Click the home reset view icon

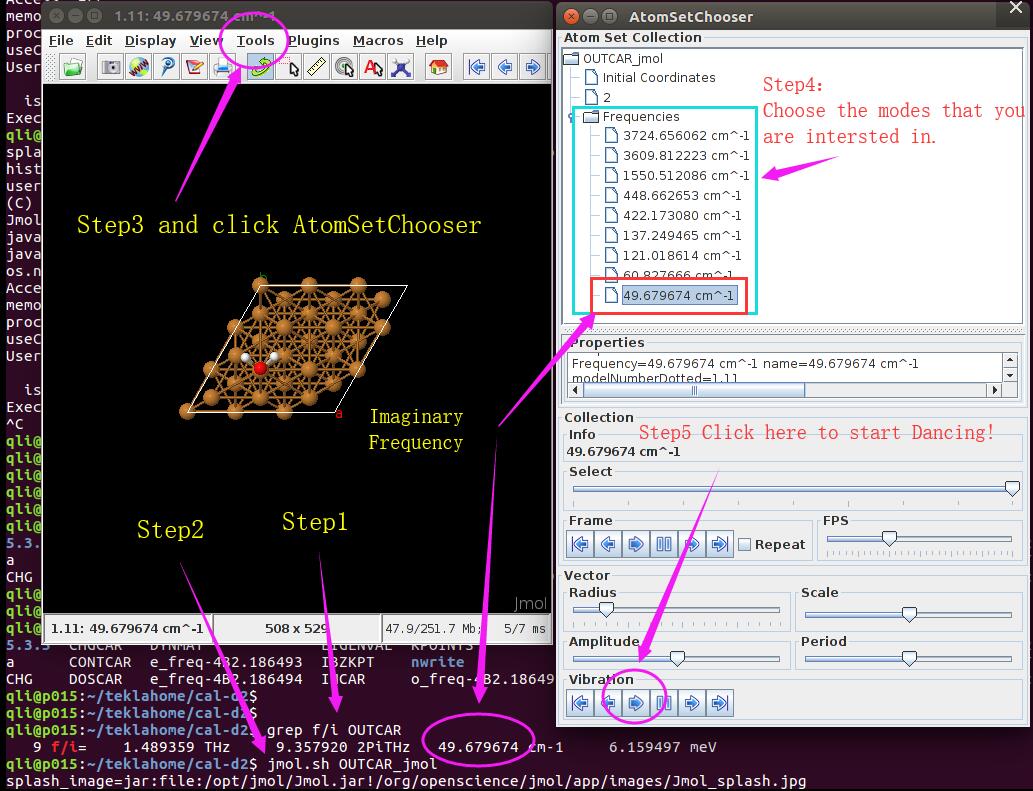coord(437,67)
